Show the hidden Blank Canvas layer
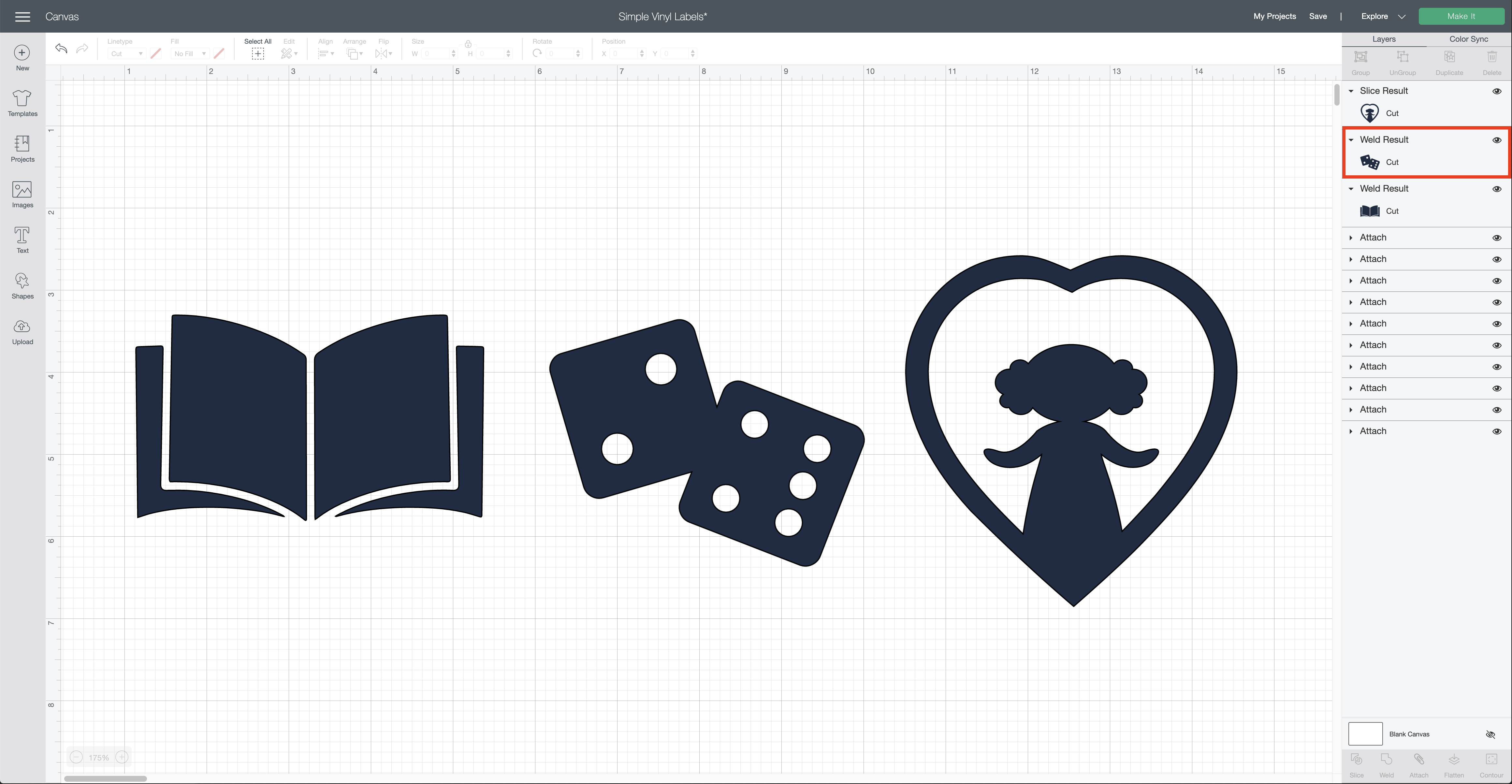 (1490, 734)
